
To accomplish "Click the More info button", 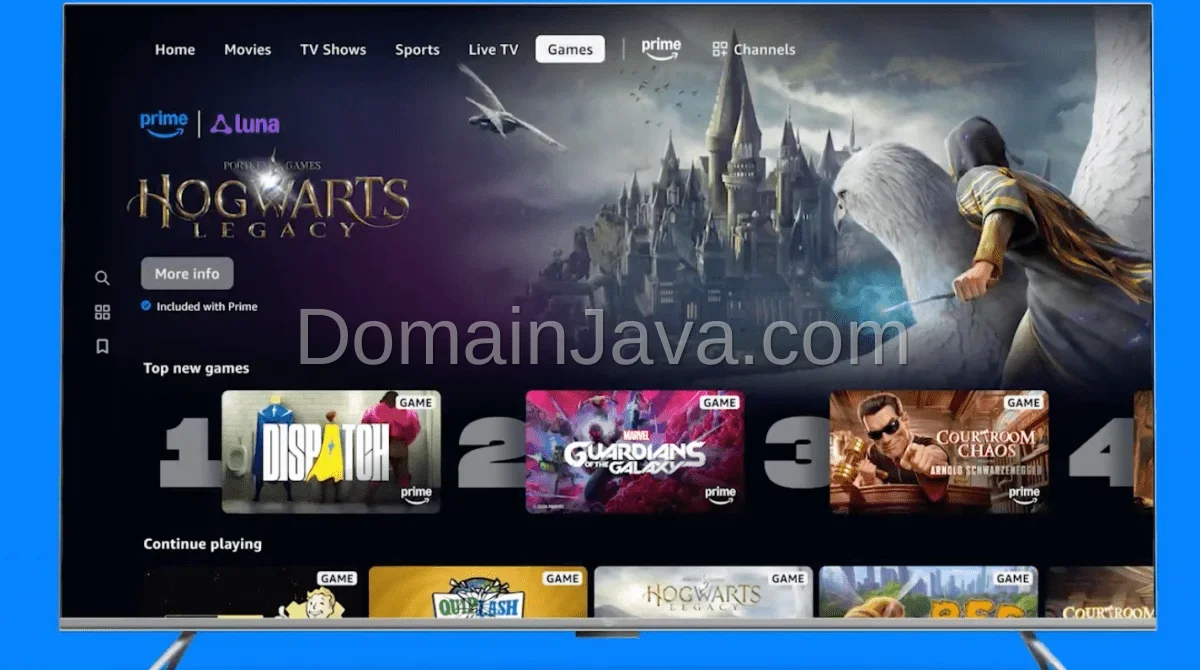I will (x=187, y=273).
